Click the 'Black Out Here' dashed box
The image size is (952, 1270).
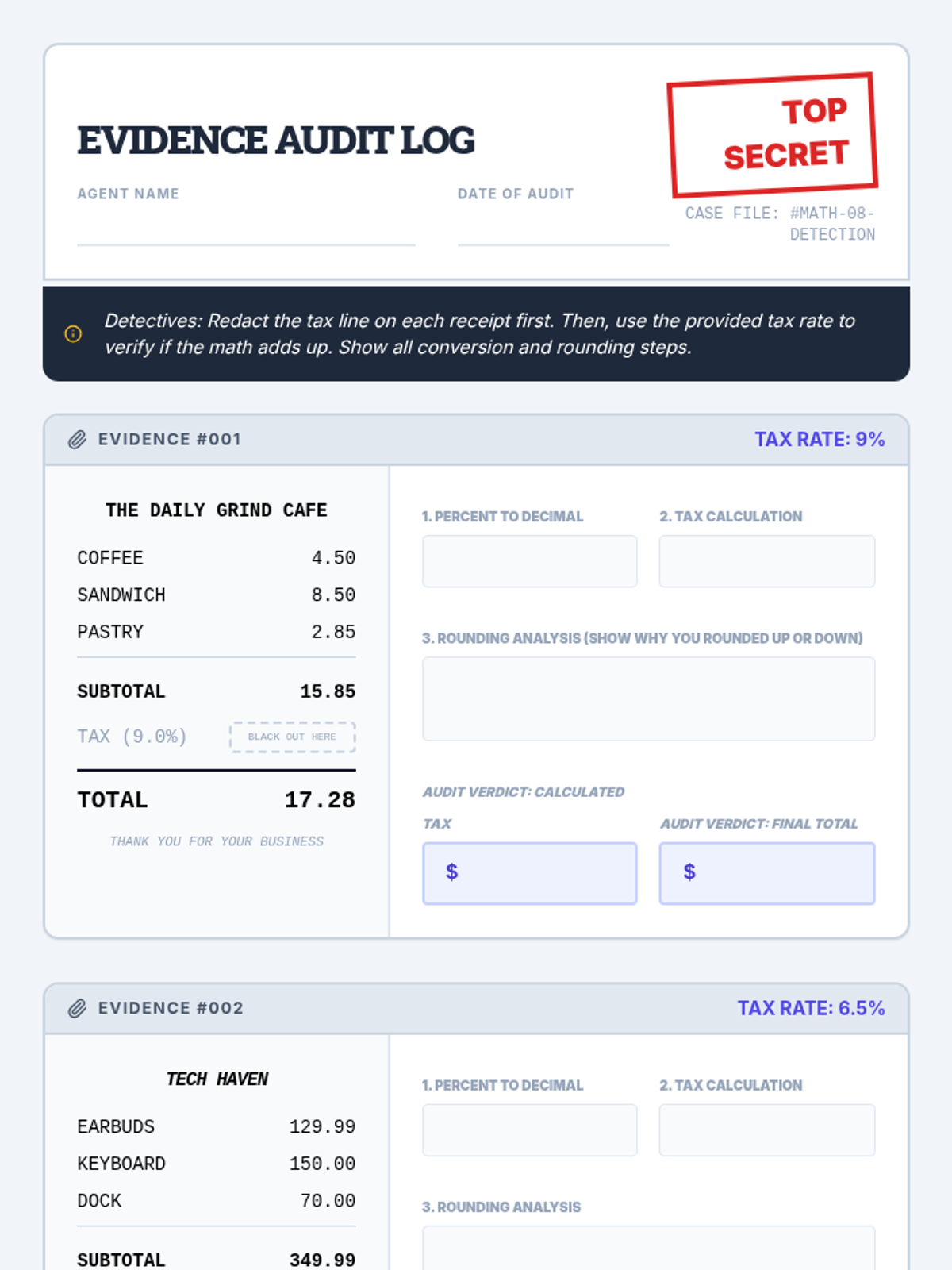click(292, 737)
